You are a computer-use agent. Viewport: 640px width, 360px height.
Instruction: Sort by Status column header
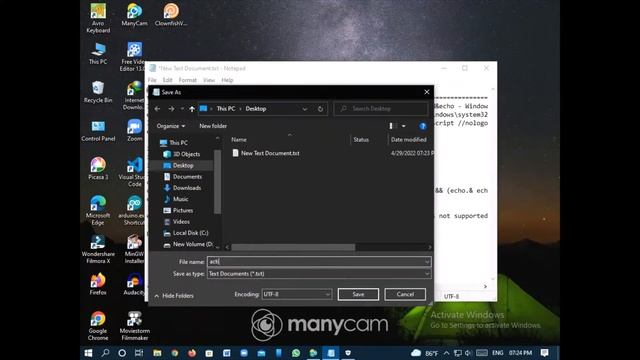point(361,140)
